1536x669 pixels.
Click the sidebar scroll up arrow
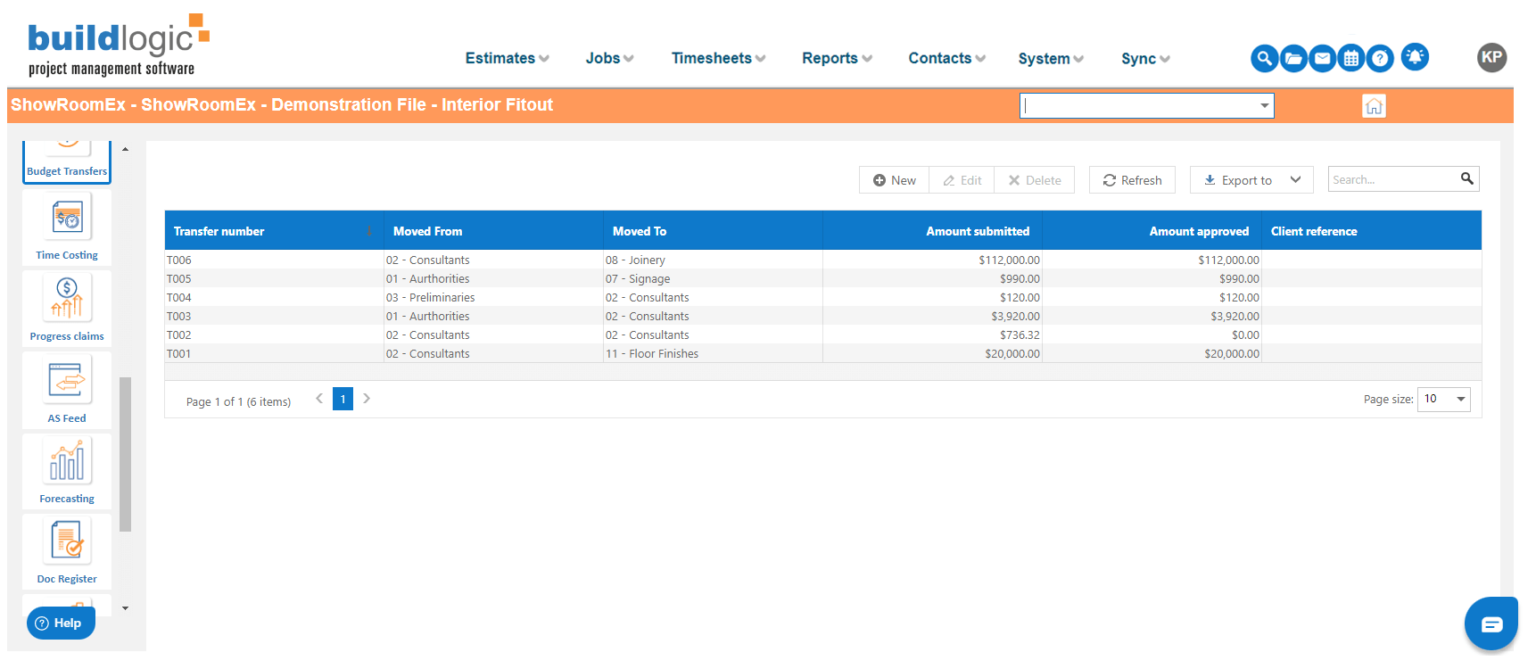point(125,150)
